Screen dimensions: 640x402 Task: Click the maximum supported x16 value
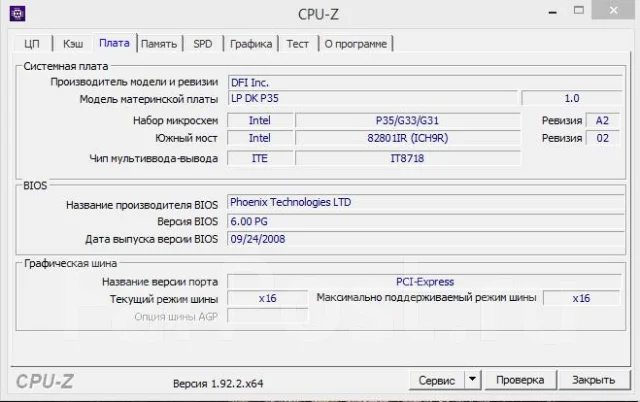coord(581,298)
